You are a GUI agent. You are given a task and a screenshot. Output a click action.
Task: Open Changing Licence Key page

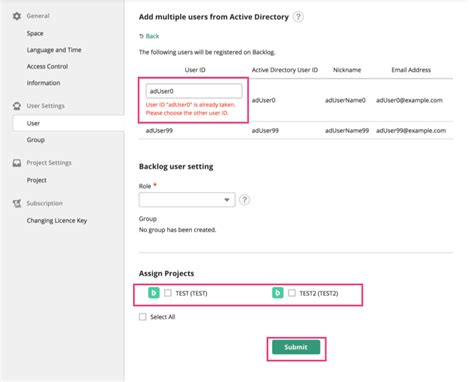click(x=57, y=221)
